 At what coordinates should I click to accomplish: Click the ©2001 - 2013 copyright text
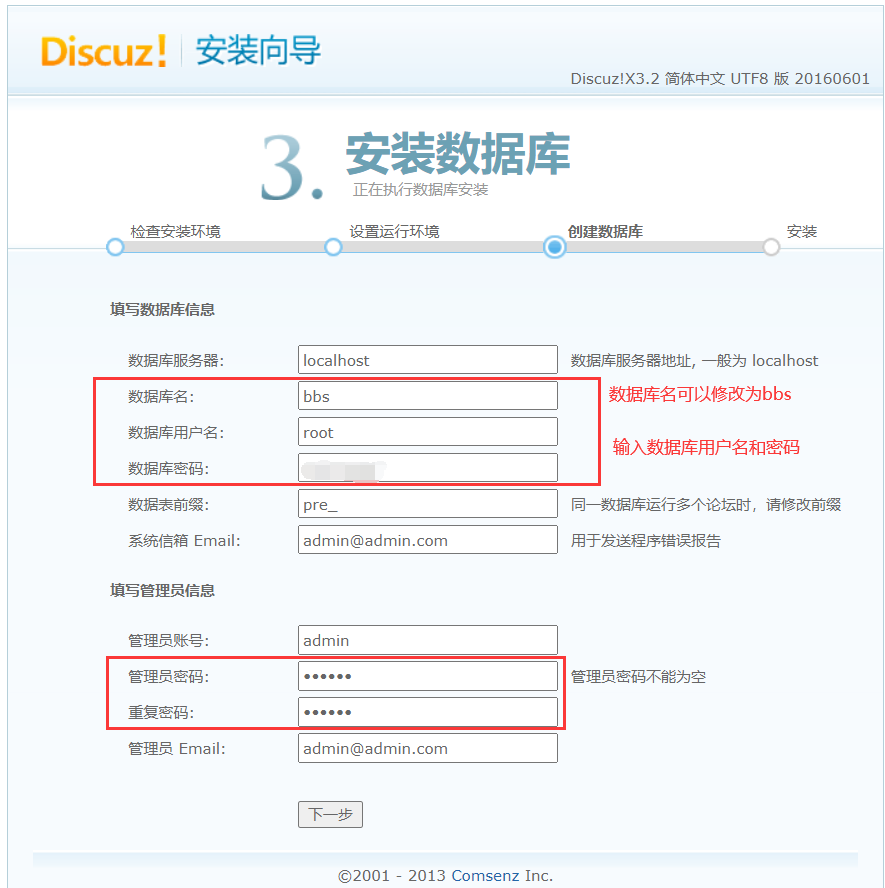point(392,876)
